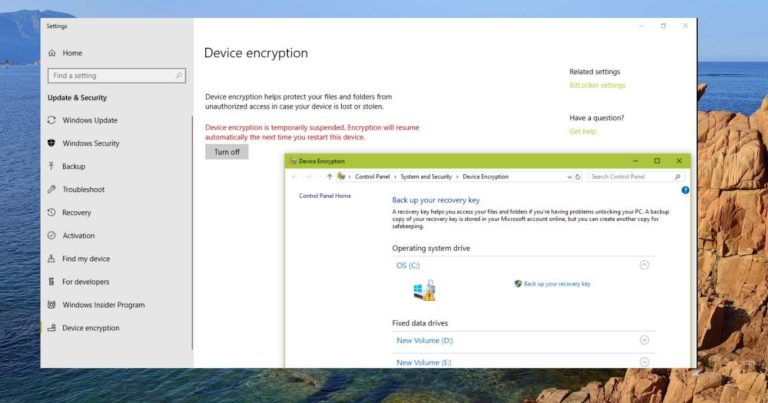Image resolution: width=768 pixels, height=403 pixels.
Task: Click the Turn off button
Action: click(227, 152)
